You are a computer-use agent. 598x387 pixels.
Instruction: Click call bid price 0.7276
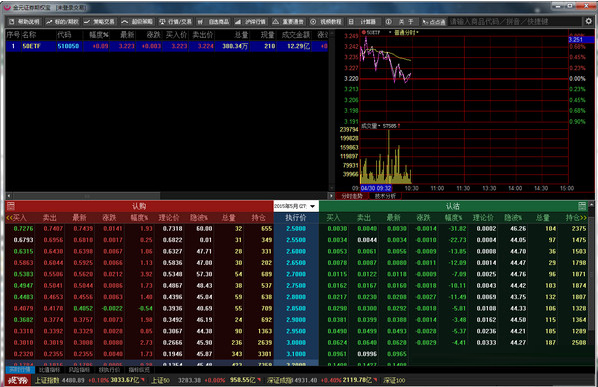(23, 228)
